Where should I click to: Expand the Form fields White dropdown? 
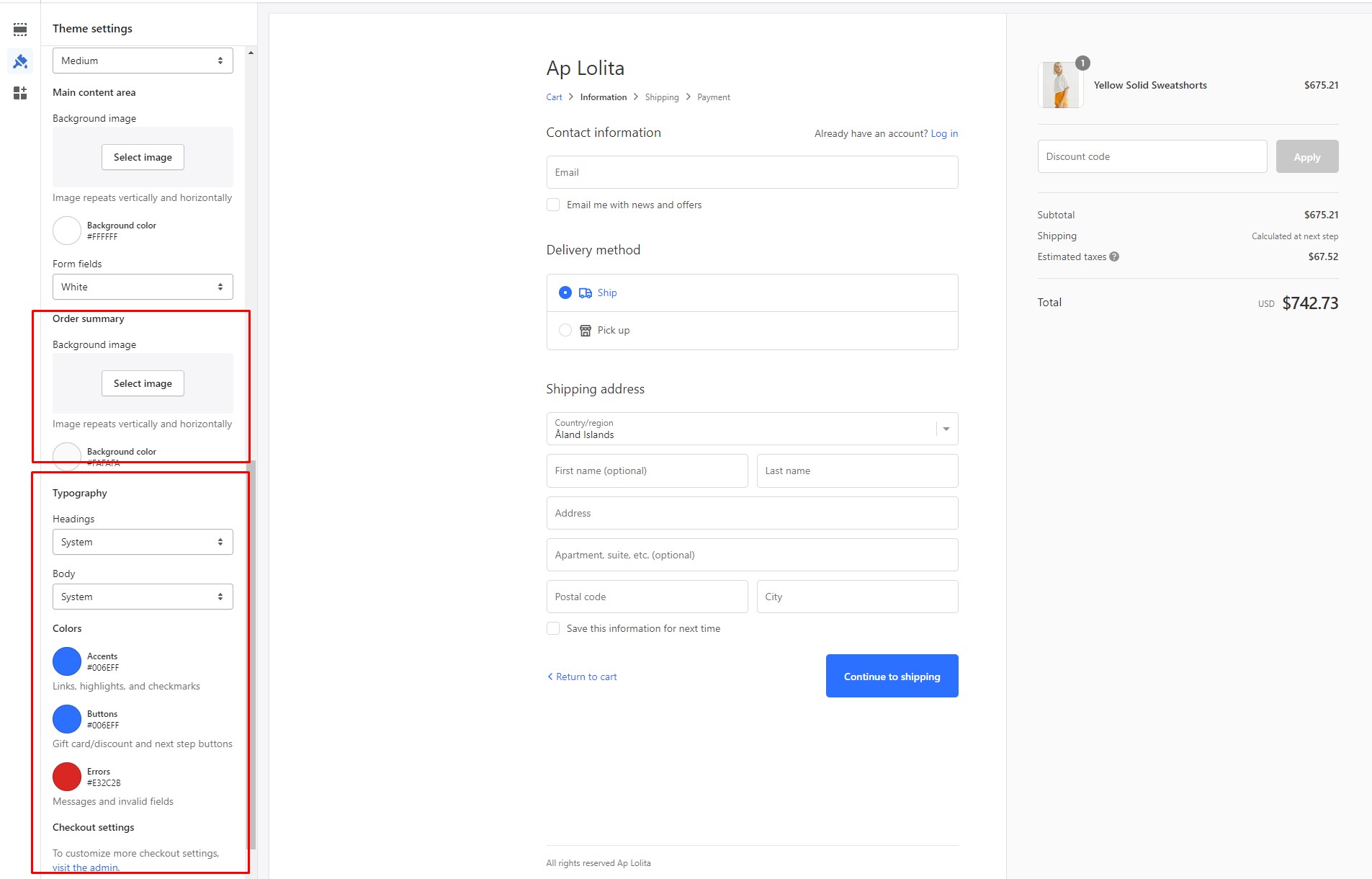[143, 287]
